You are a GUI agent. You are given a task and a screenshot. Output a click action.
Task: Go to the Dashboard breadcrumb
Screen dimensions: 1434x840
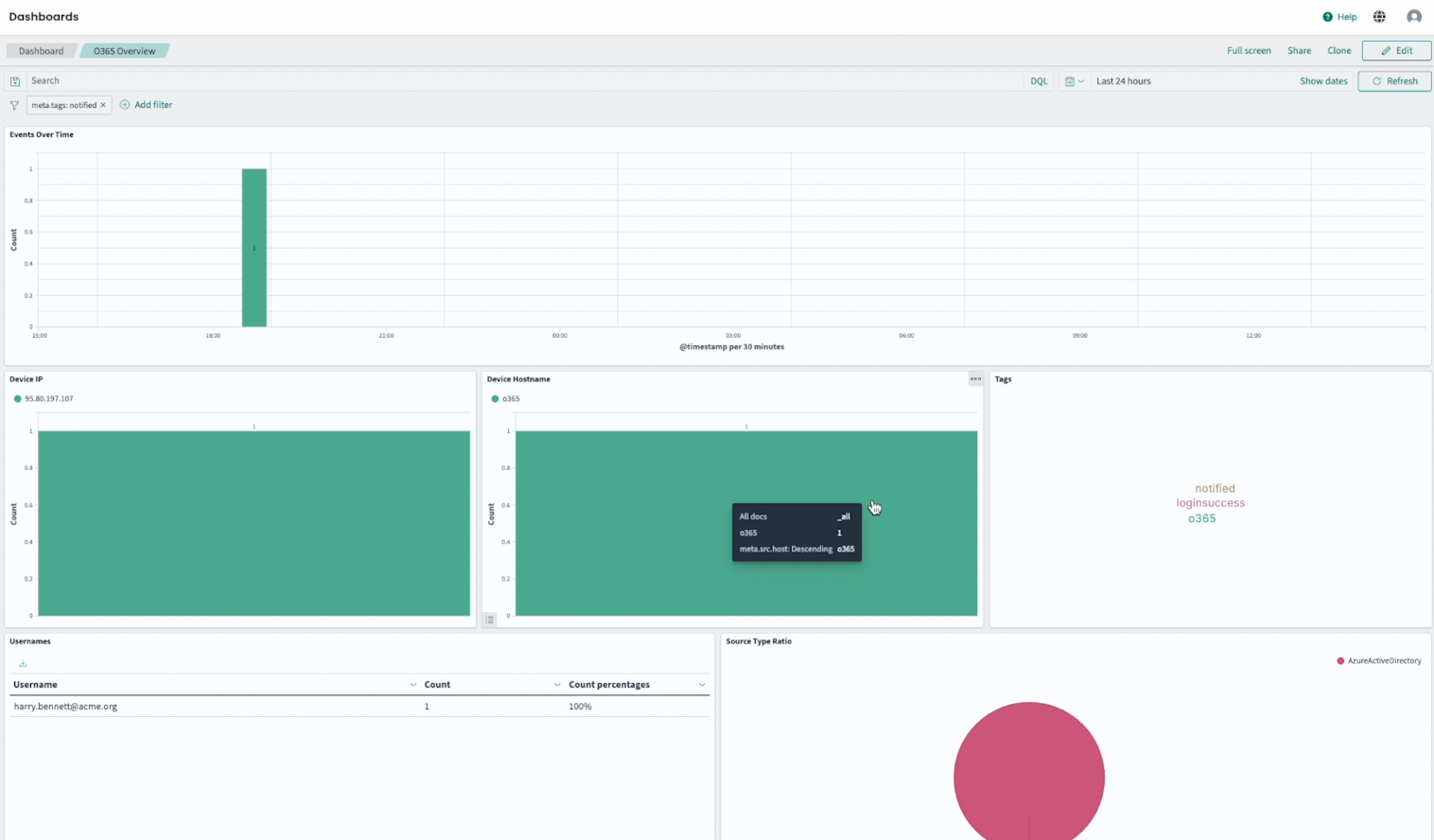tap(41, 51)
